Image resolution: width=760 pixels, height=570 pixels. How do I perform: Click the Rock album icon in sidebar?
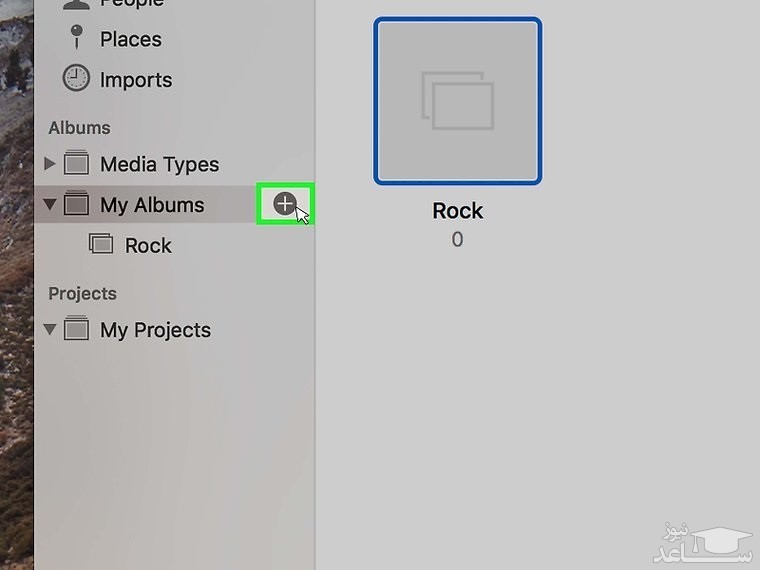[101, 244]
